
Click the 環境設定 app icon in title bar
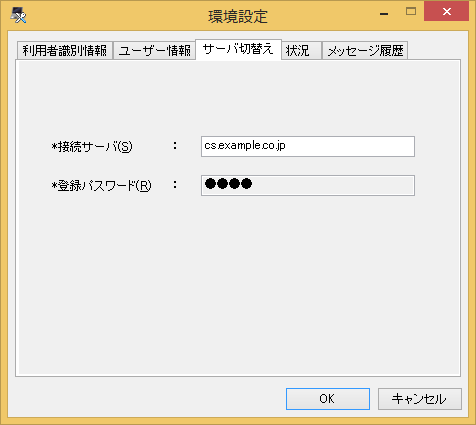pyautogui.click(x=18, y=15)
